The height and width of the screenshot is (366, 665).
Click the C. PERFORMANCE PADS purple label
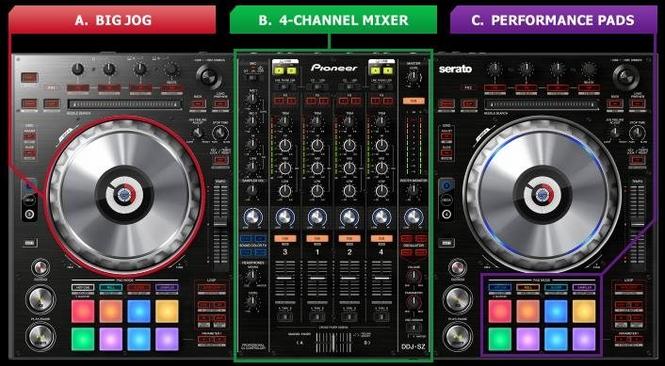click(553, 20)
